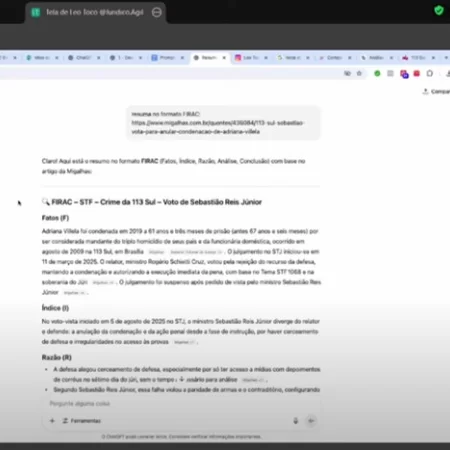Click the red square extension icon
This screenshot has height=450, width=450.
tap(417, 73)
